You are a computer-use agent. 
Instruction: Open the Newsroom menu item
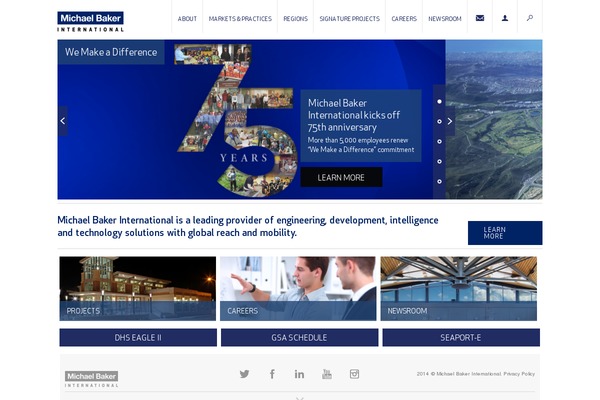[x=445, y=18]
